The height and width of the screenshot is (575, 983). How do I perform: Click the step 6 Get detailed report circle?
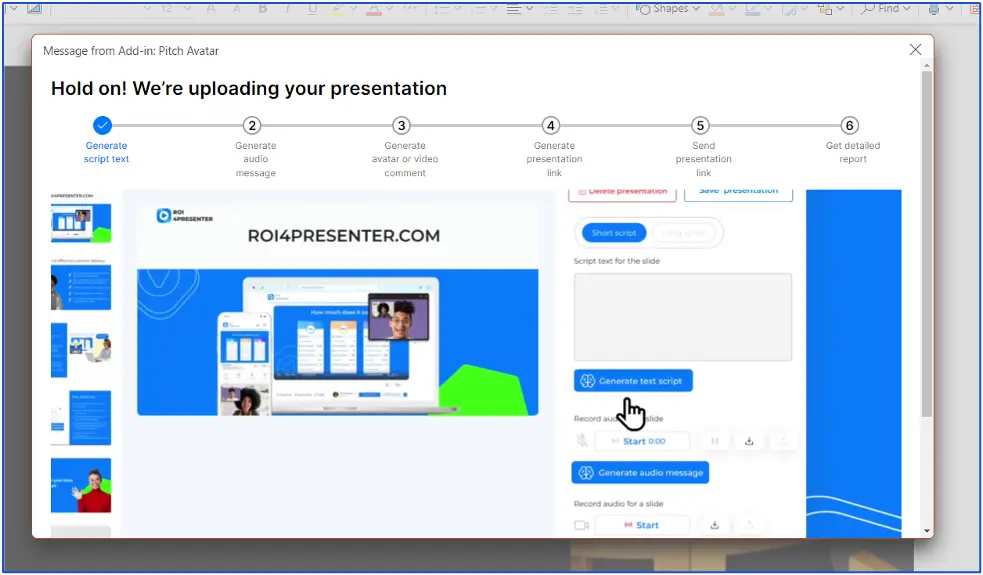pyautogui.click(x=849, y=125)
